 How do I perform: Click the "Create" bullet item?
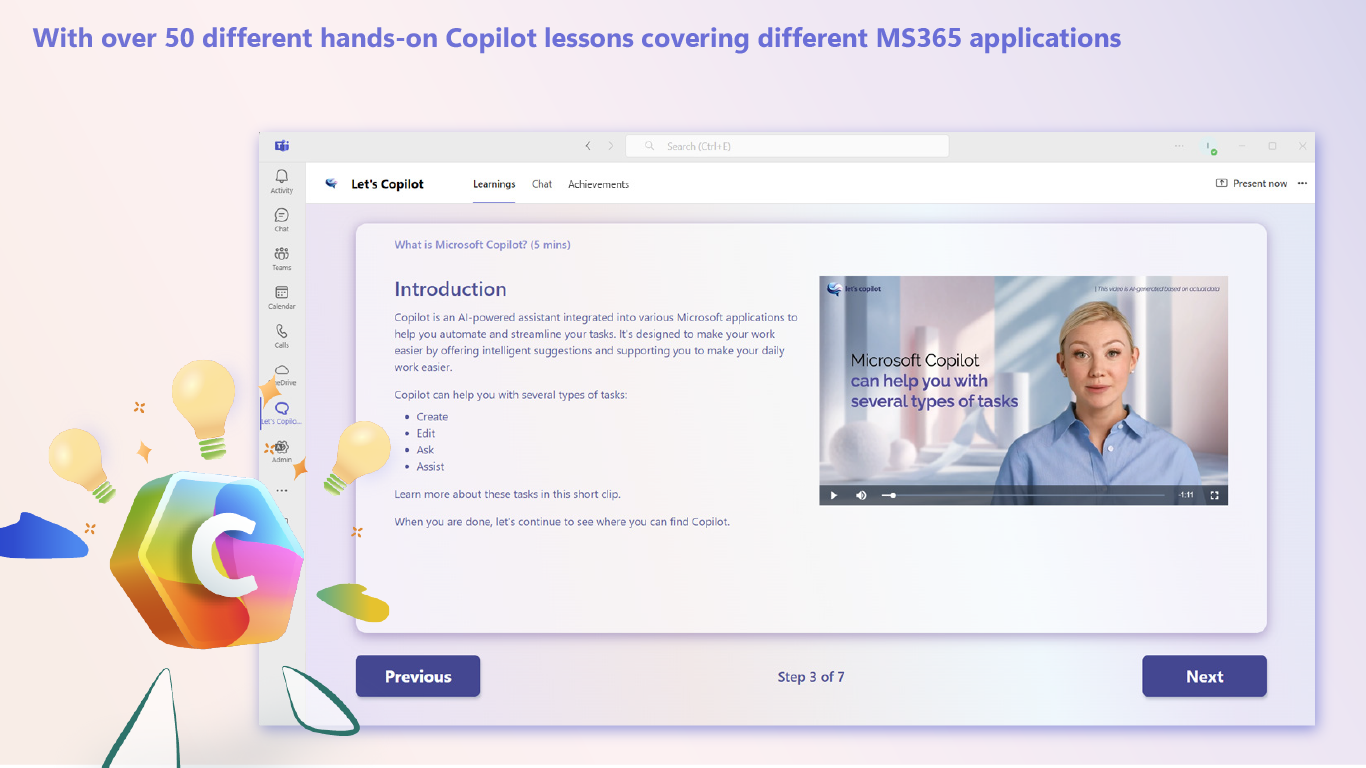(x=432, y=417)
